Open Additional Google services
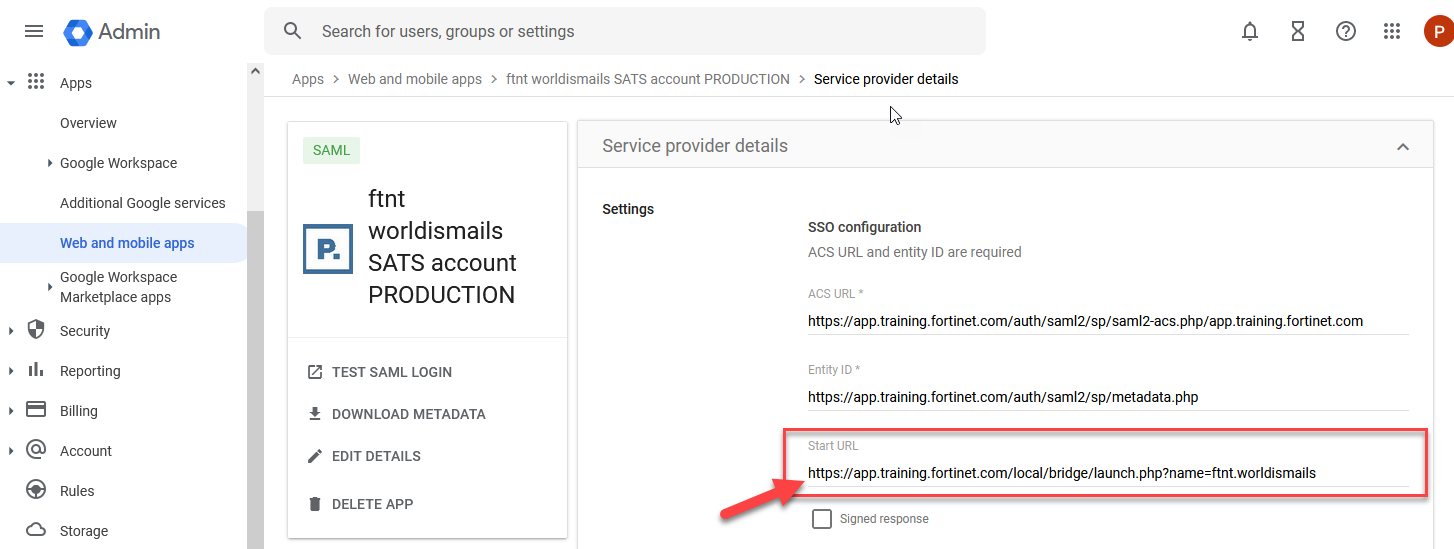This screenshot has width=1454, height=549. click(143, 203)
